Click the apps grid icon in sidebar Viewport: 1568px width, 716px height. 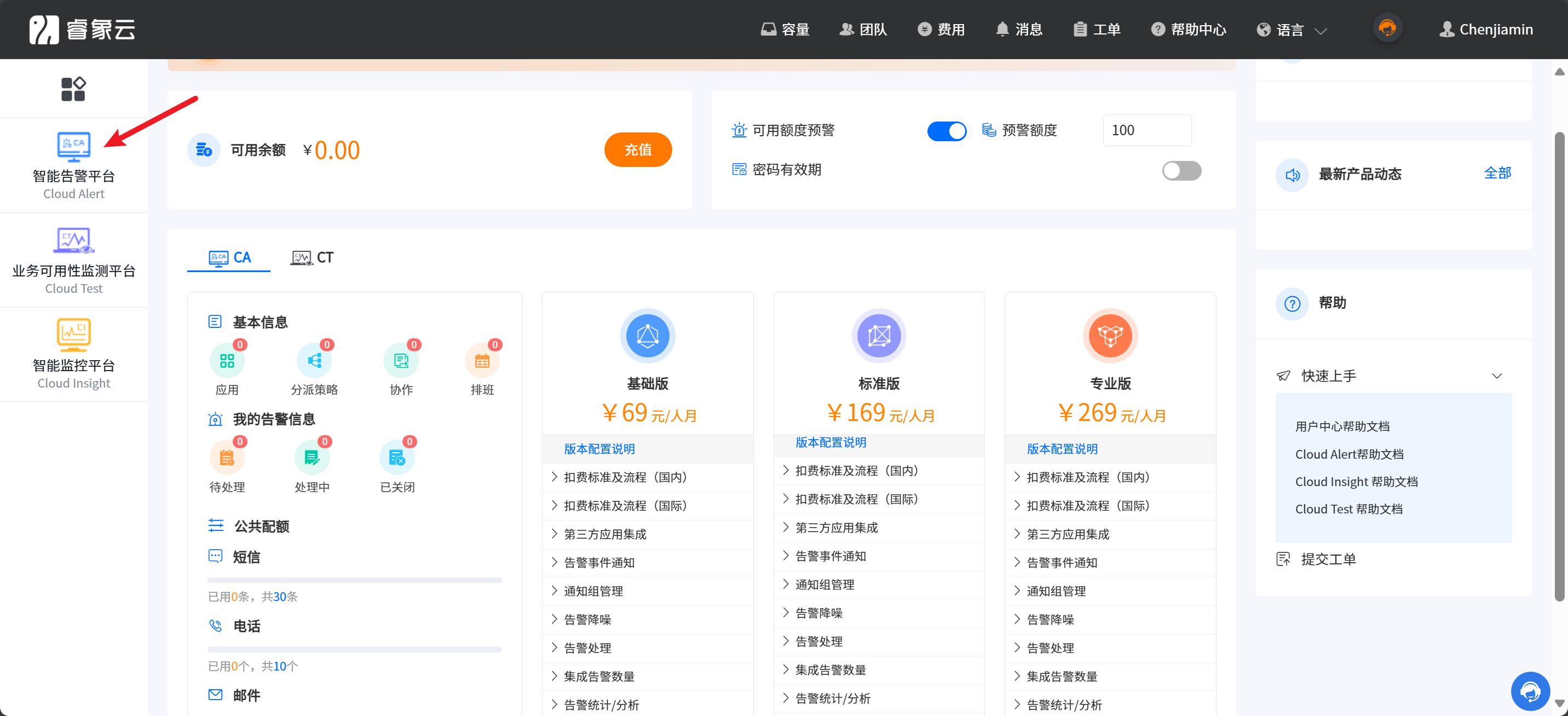(x=73, y=89)
